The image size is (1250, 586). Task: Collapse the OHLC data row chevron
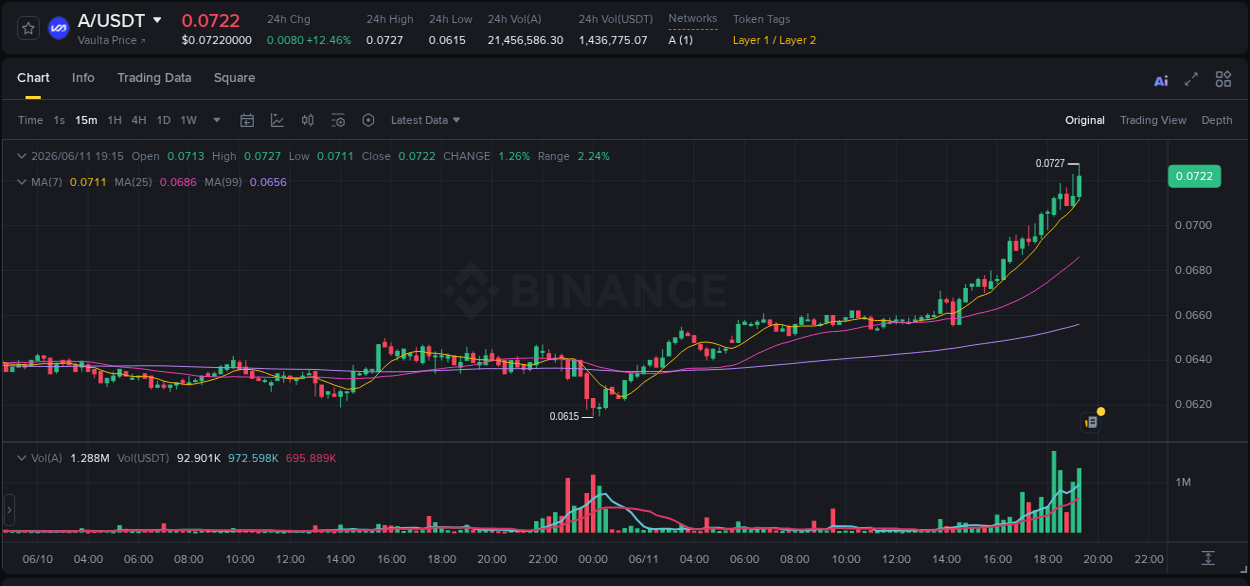(x=22, y=156)
